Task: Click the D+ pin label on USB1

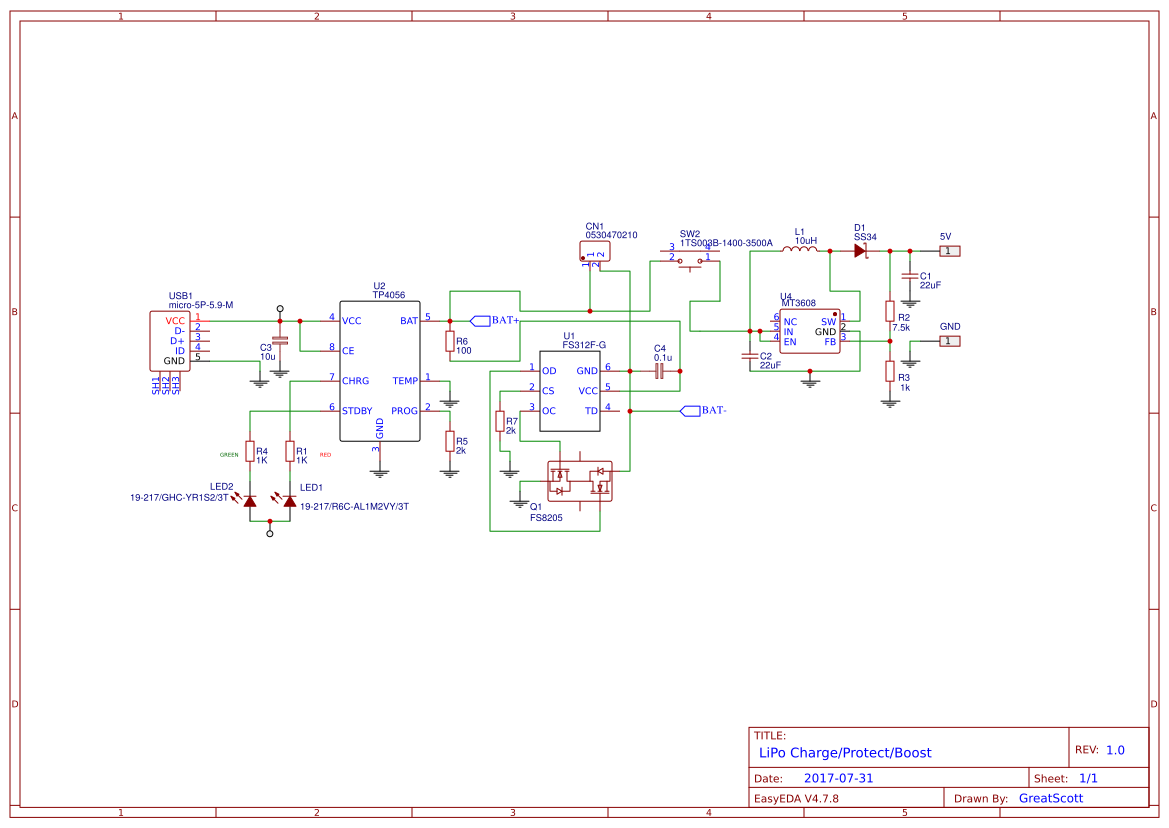Action: click(x=177, y=341)
